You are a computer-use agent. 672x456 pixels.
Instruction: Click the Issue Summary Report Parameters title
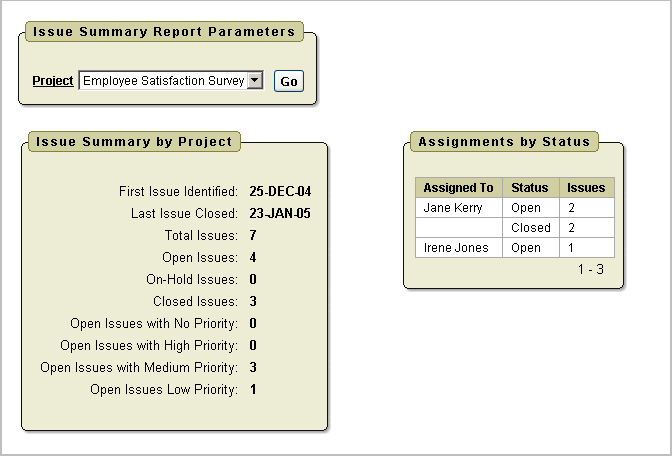164,32
